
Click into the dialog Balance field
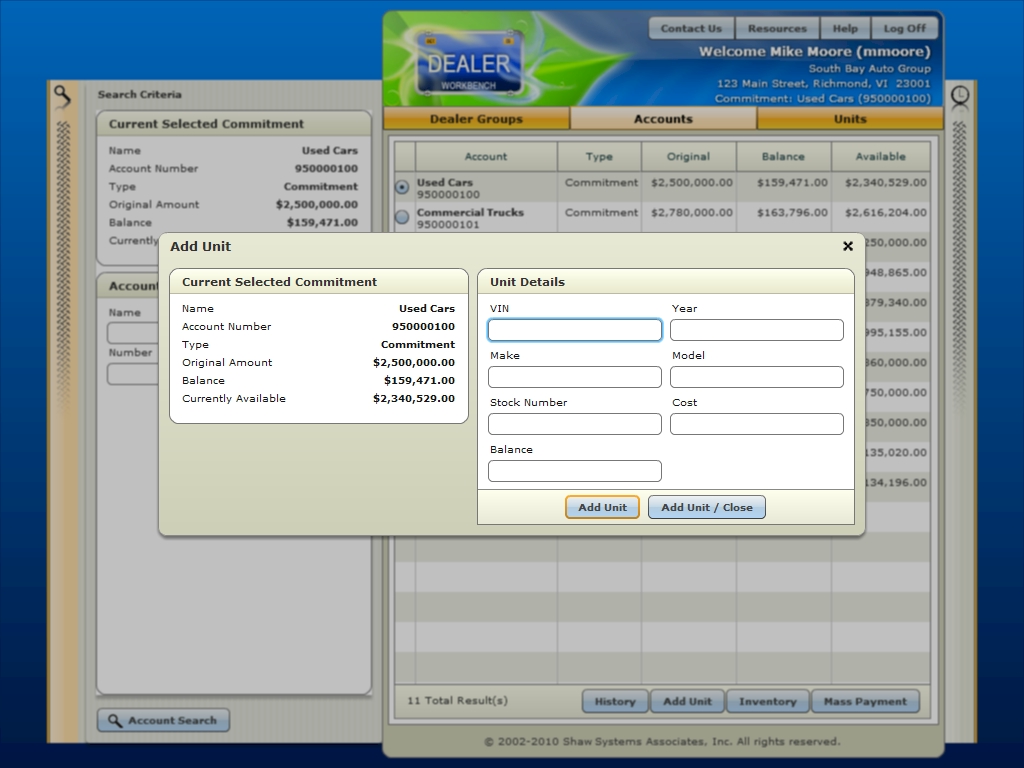(575, 471)
